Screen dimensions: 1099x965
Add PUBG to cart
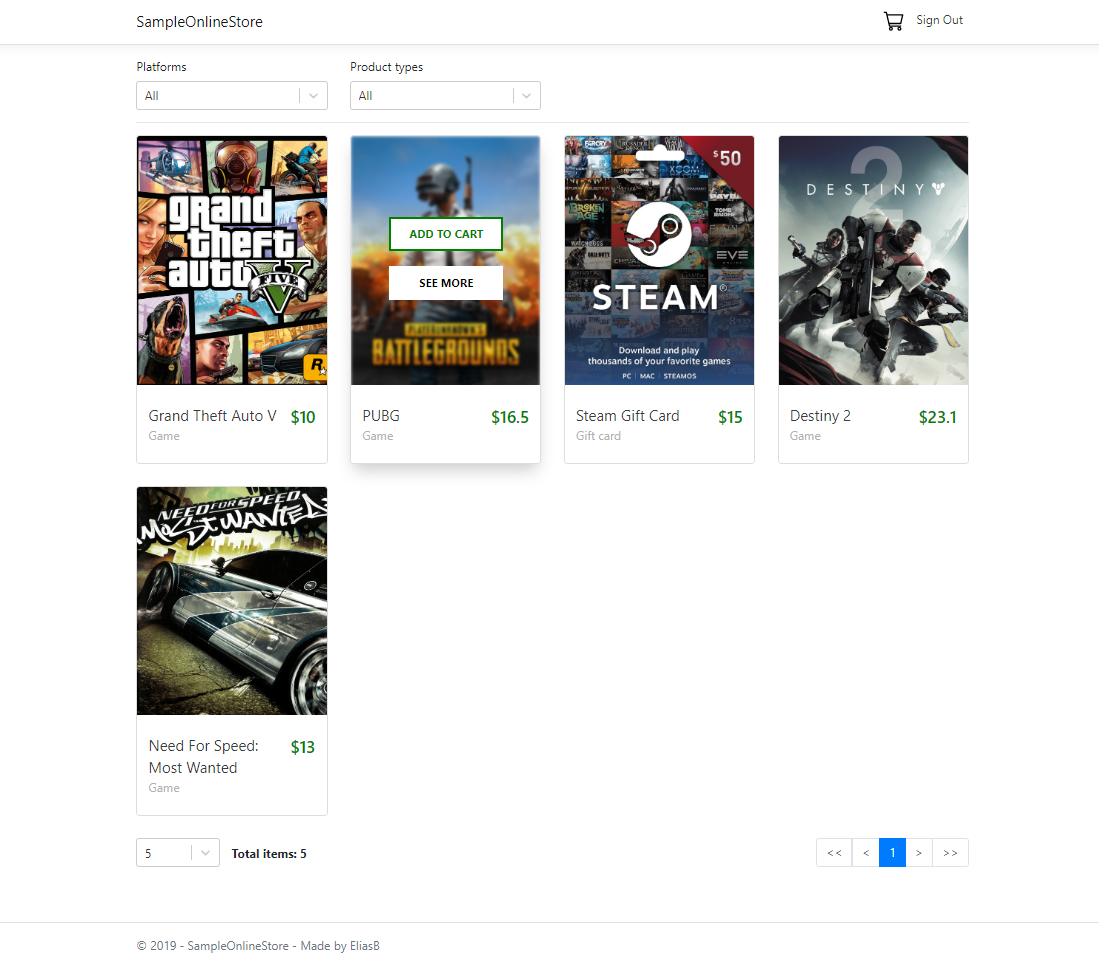[446, 234]
